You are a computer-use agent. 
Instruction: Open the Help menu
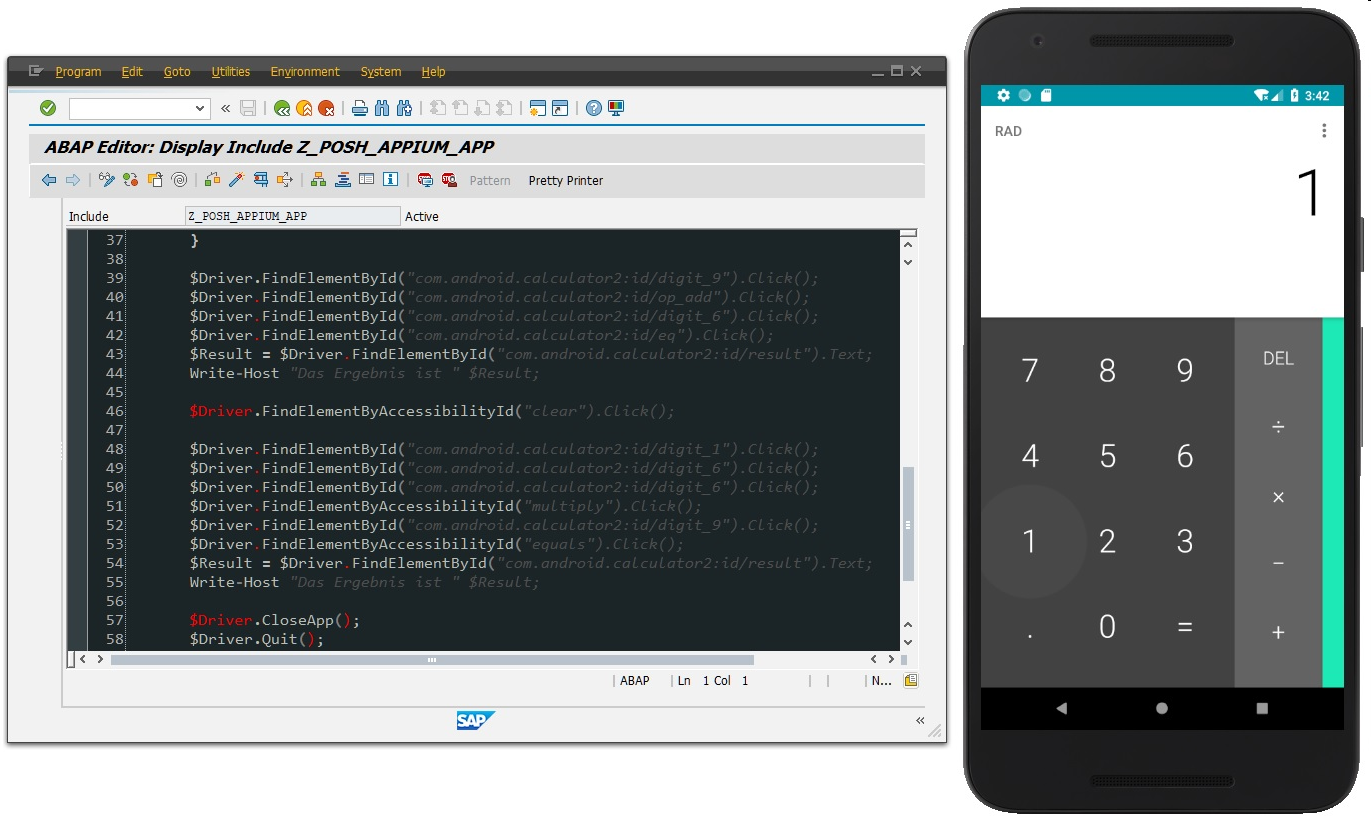(x=433, y=72)
